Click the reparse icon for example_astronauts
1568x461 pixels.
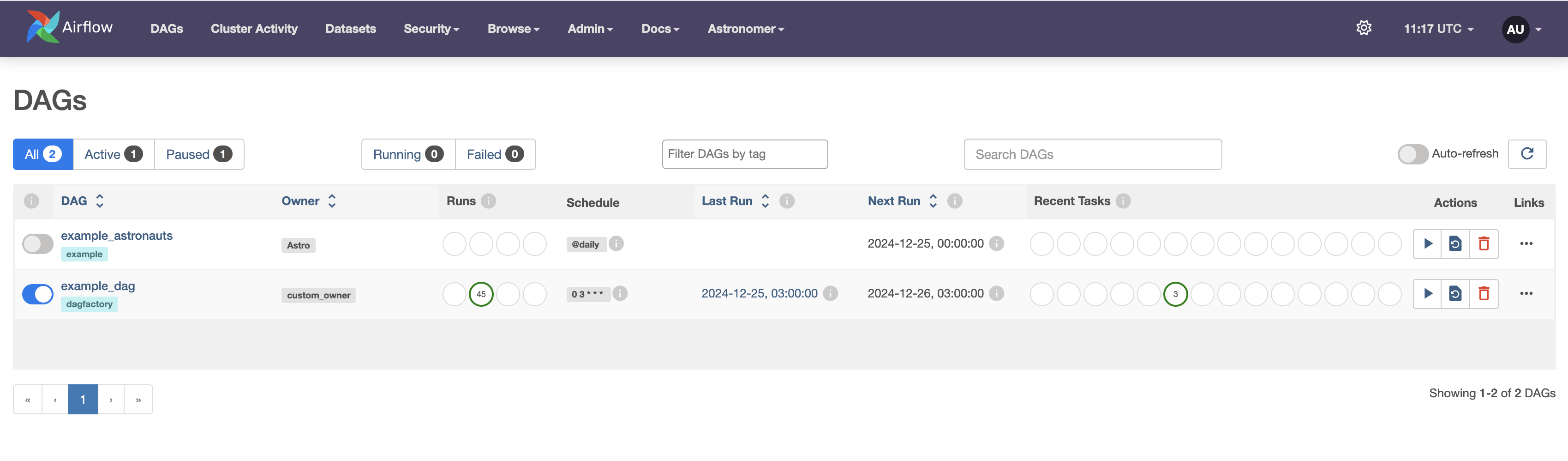pyautogui.click(x=1455, y=244)
